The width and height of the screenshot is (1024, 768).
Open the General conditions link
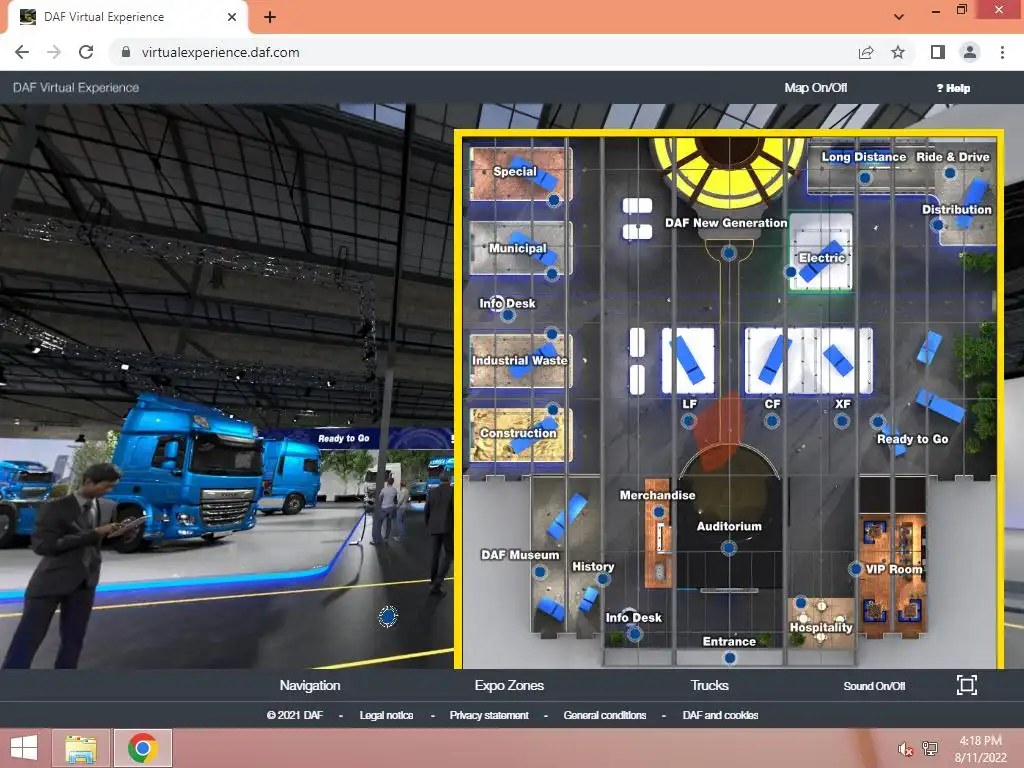605,715
